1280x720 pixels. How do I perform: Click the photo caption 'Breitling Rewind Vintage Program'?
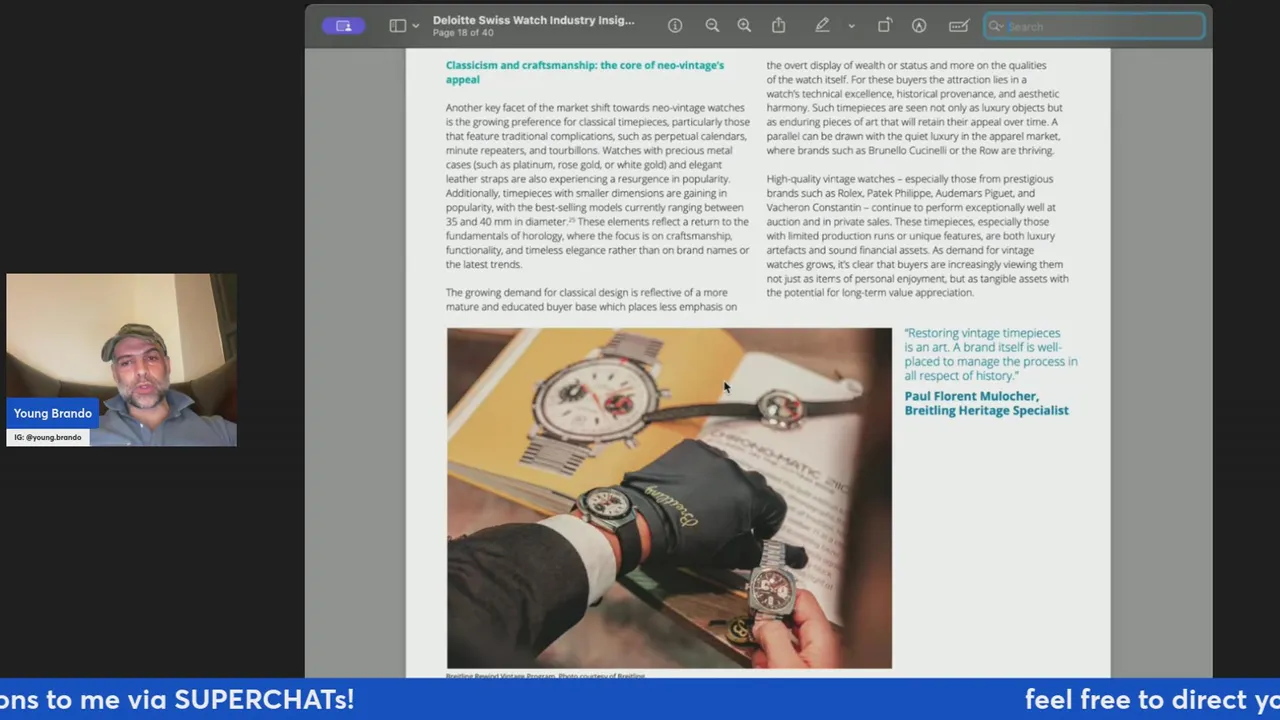546,676
